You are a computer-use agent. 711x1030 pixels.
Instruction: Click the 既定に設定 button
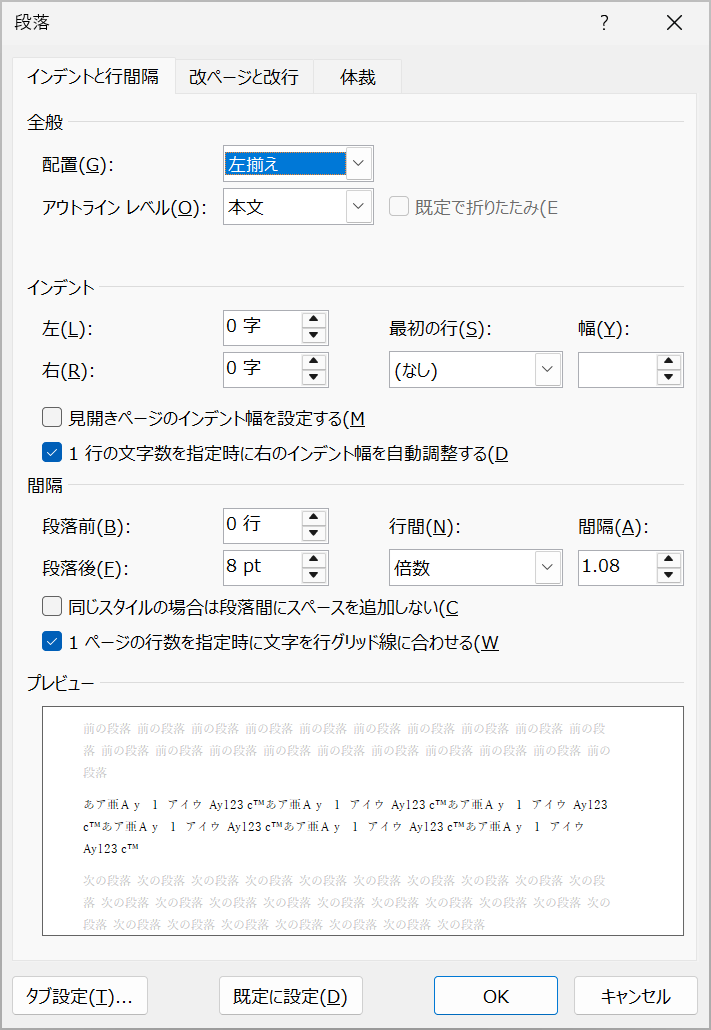click(290, 996)
